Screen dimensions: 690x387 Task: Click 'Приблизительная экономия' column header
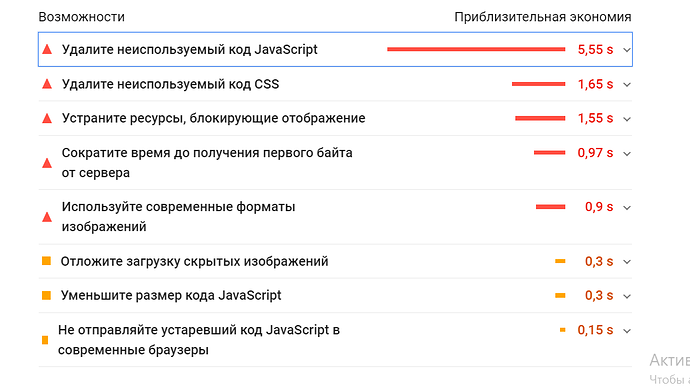pyautogui.click(x=543, y=17)
